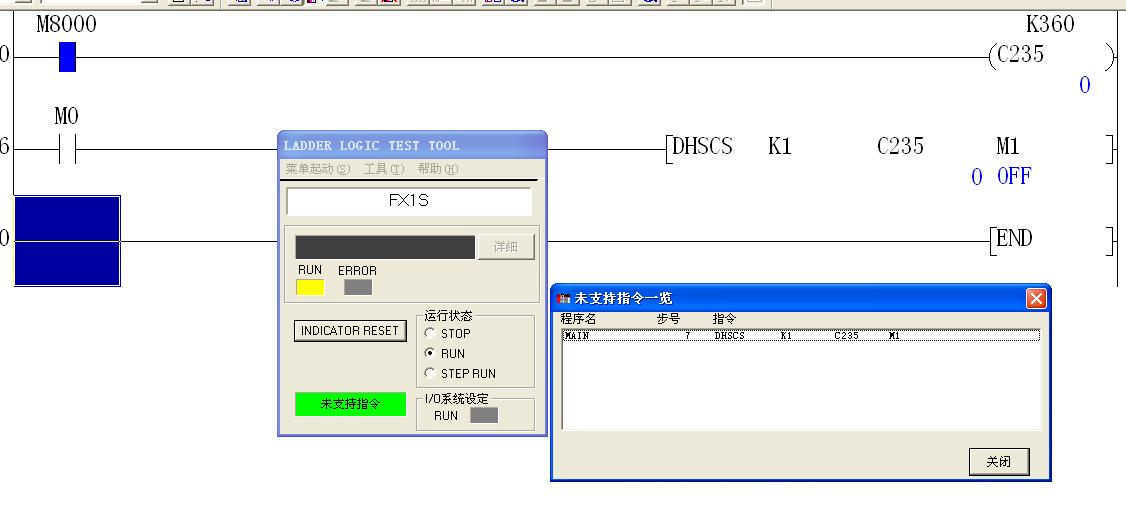Click the FX1S PLC type field
The image size is (1126, 510).
point(408,200)
